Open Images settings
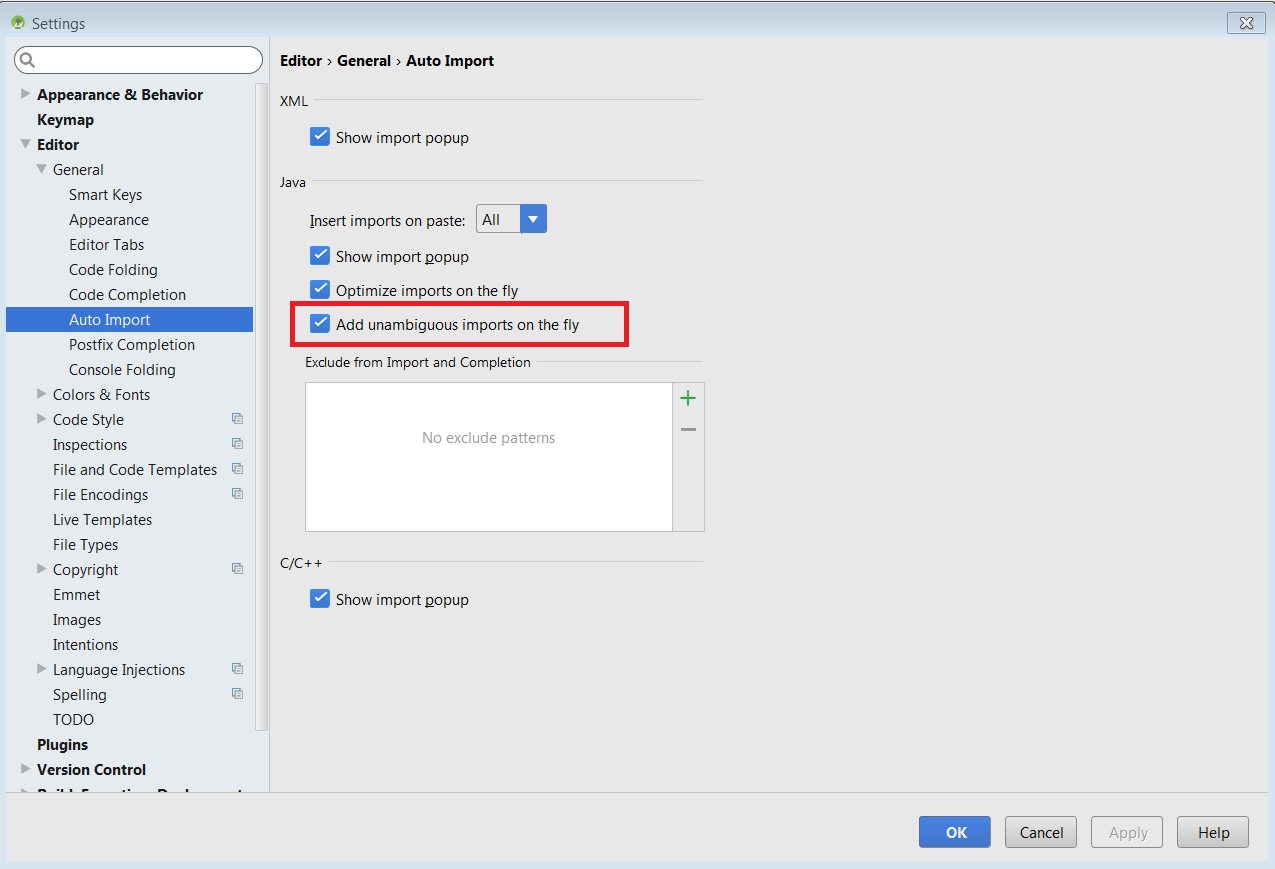Image resolution: width=1275 pixels, height=869 pixels. coord(77,619)
